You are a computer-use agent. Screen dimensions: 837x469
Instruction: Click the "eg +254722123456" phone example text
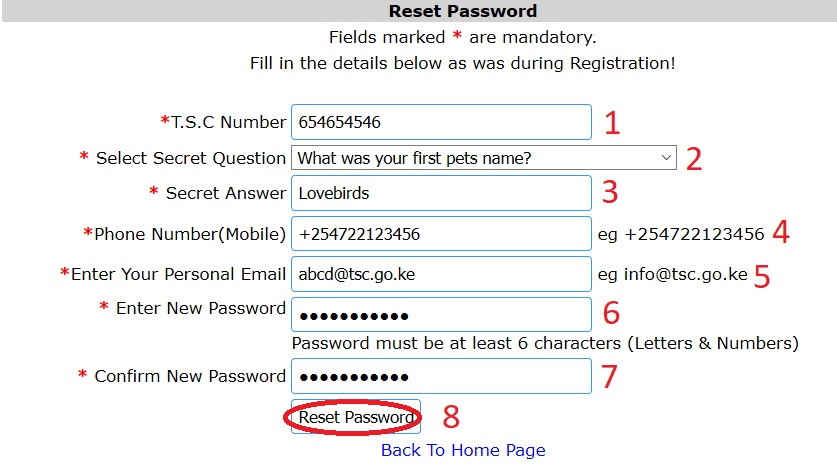(x=681, y=234)
